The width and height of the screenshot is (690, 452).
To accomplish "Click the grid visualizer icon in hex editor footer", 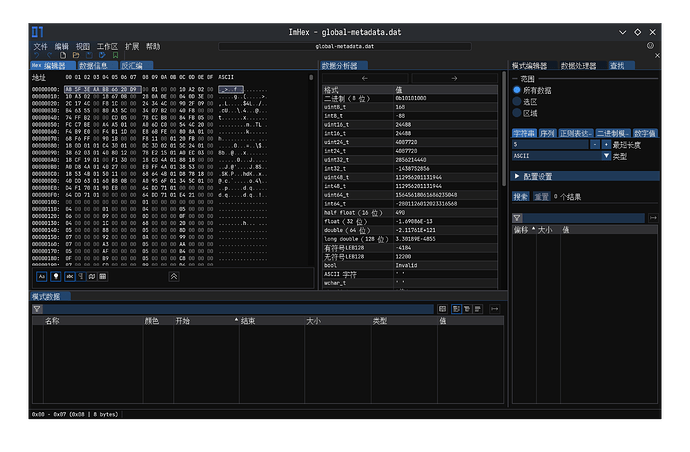I will [x=103, y=276].
